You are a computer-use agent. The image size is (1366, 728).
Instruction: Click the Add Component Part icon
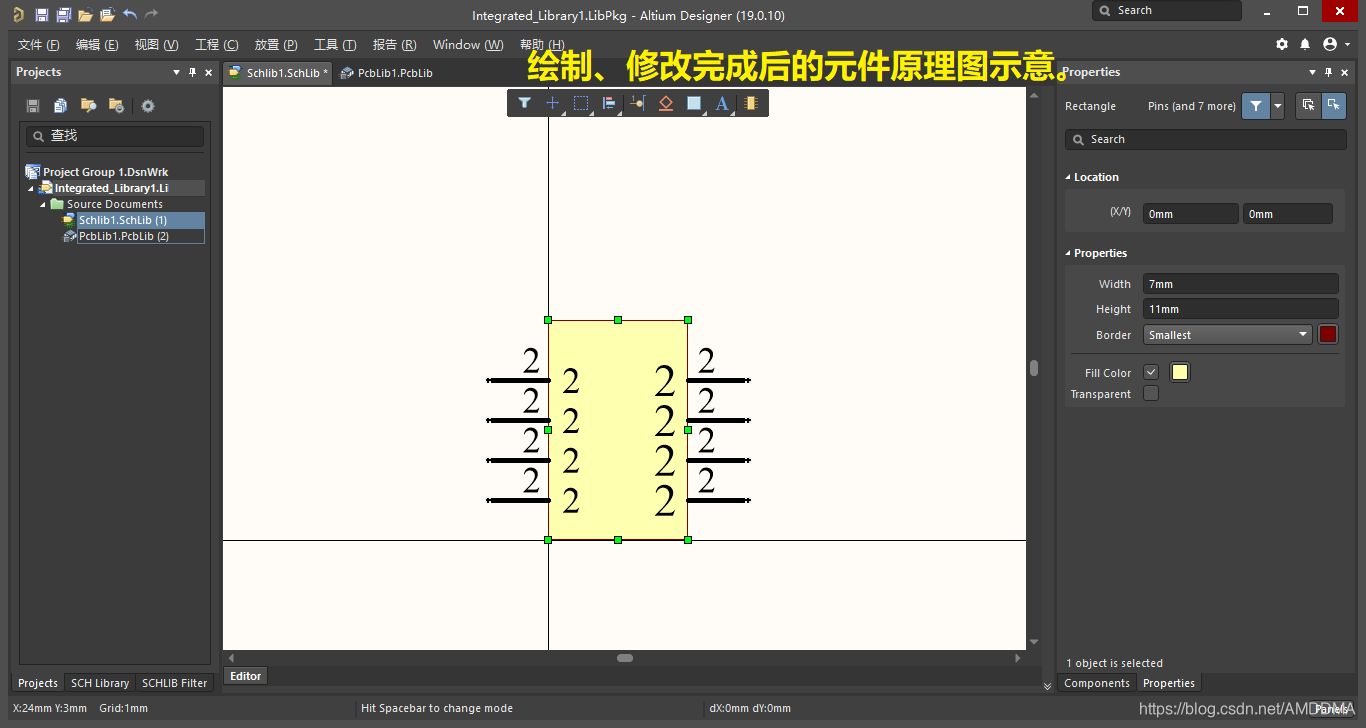(751, 103)
